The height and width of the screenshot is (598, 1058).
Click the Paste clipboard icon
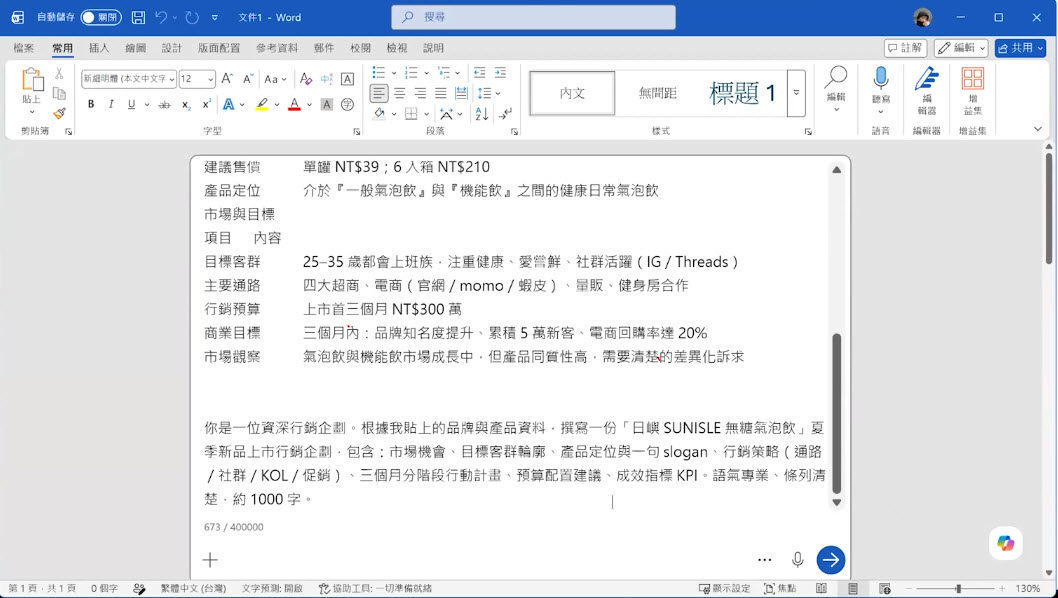(x=32, y=80)
